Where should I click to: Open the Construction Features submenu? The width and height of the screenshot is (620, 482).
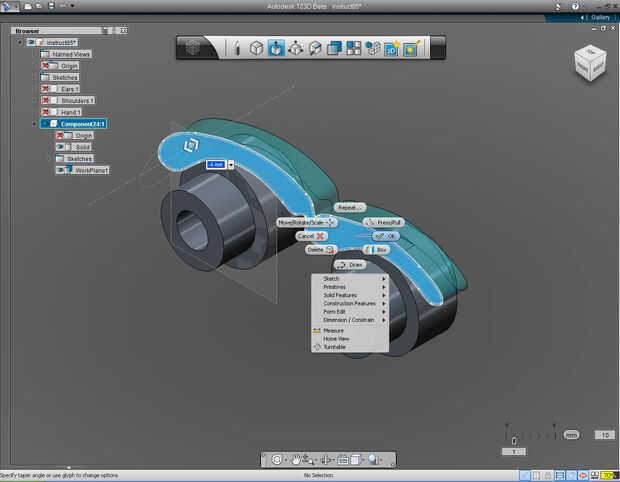(x=350, y=303)
